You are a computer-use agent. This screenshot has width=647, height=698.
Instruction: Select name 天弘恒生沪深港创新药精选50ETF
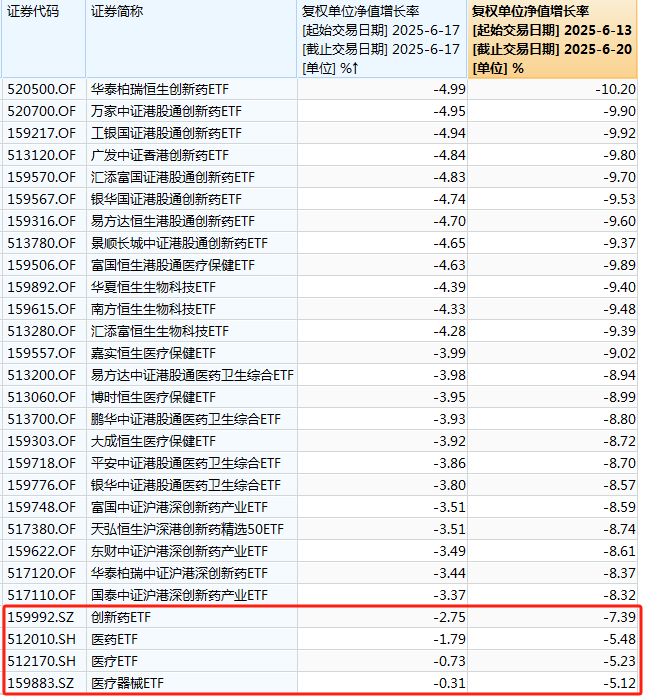point(187,529)
